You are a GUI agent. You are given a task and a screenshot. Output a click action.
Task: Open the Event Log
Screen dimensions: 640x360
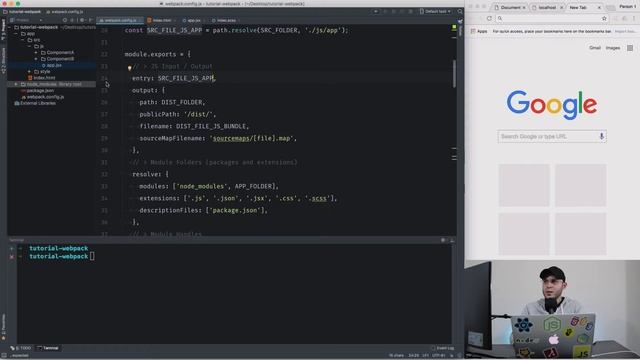pos(442,348)
